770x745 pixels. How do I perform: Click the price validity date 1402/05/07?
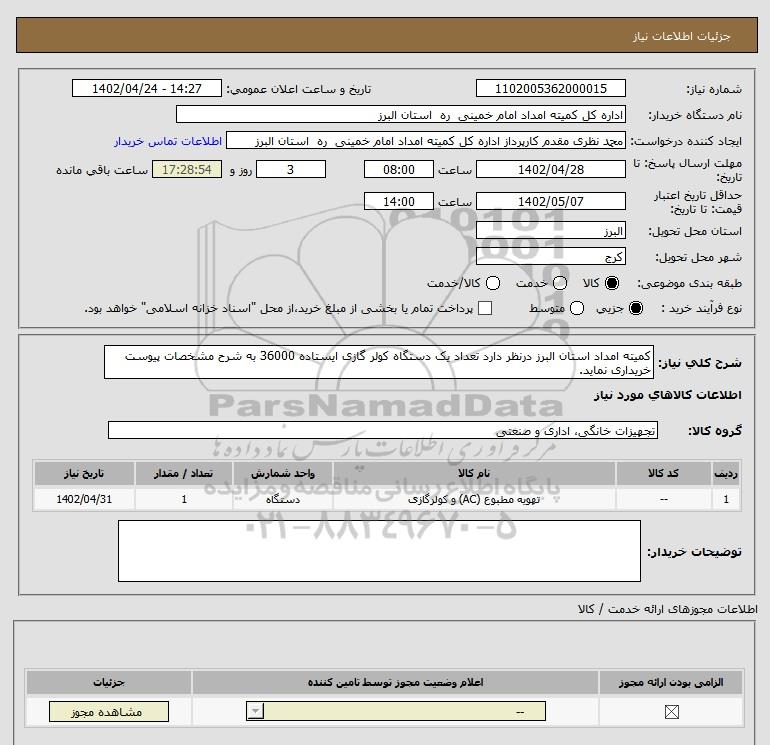click(x=550, y=201)
